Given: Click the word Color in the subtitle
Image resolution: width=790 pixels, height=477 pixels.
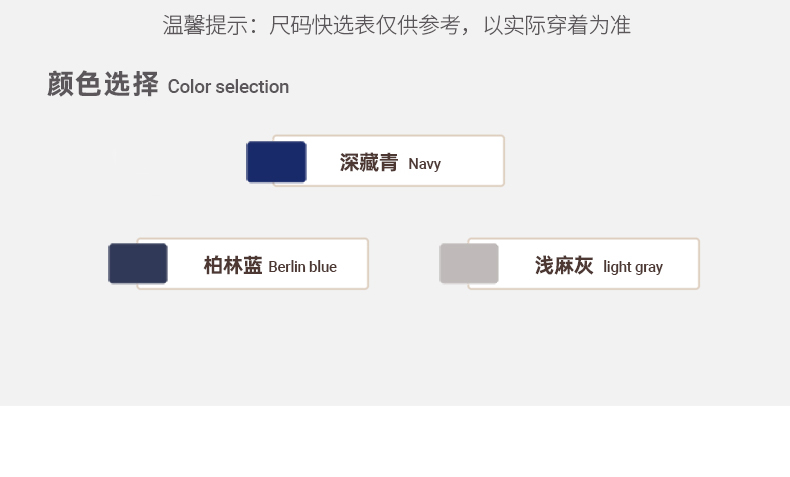Looking at the screenshot, I should pyautogui.click(x=189, y=87).
